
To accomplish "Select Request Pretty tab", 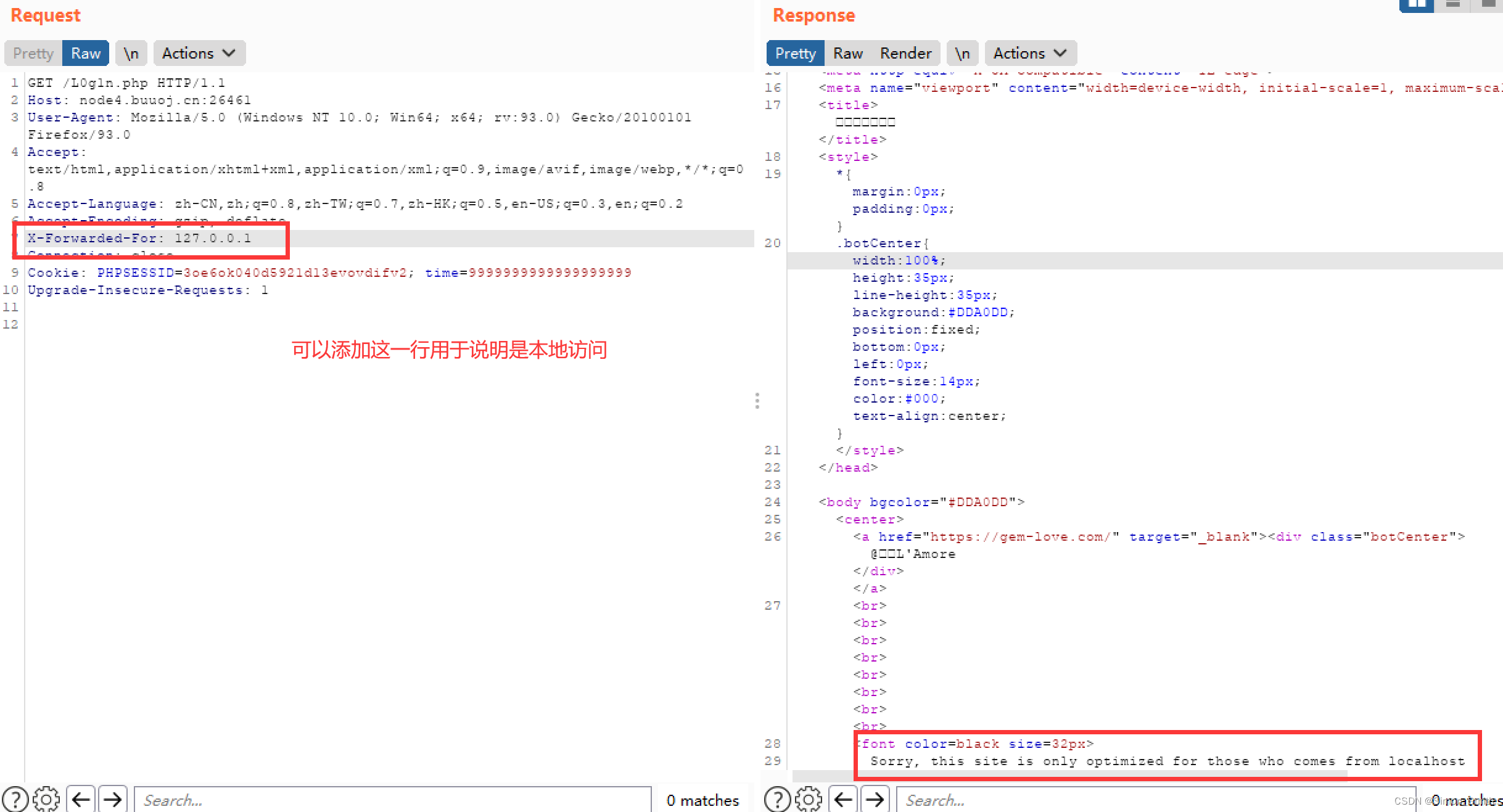I will point(33,54).
